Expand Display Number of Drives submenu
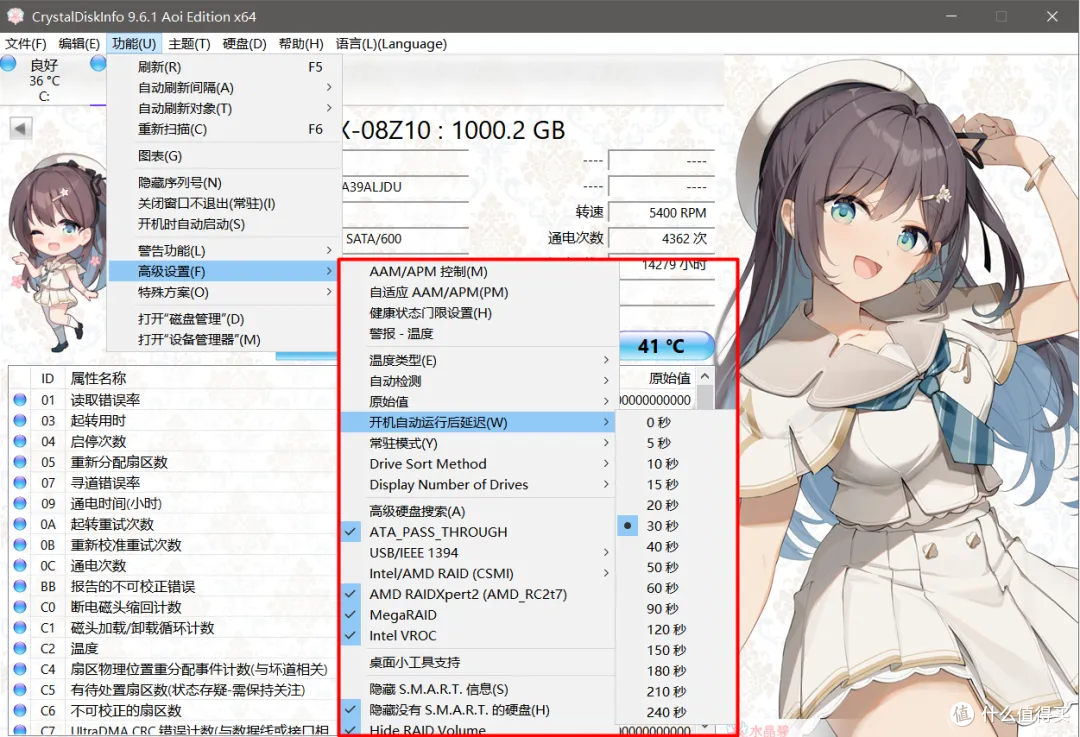This screenshot has width=1080, height=737. coord(477,484)
